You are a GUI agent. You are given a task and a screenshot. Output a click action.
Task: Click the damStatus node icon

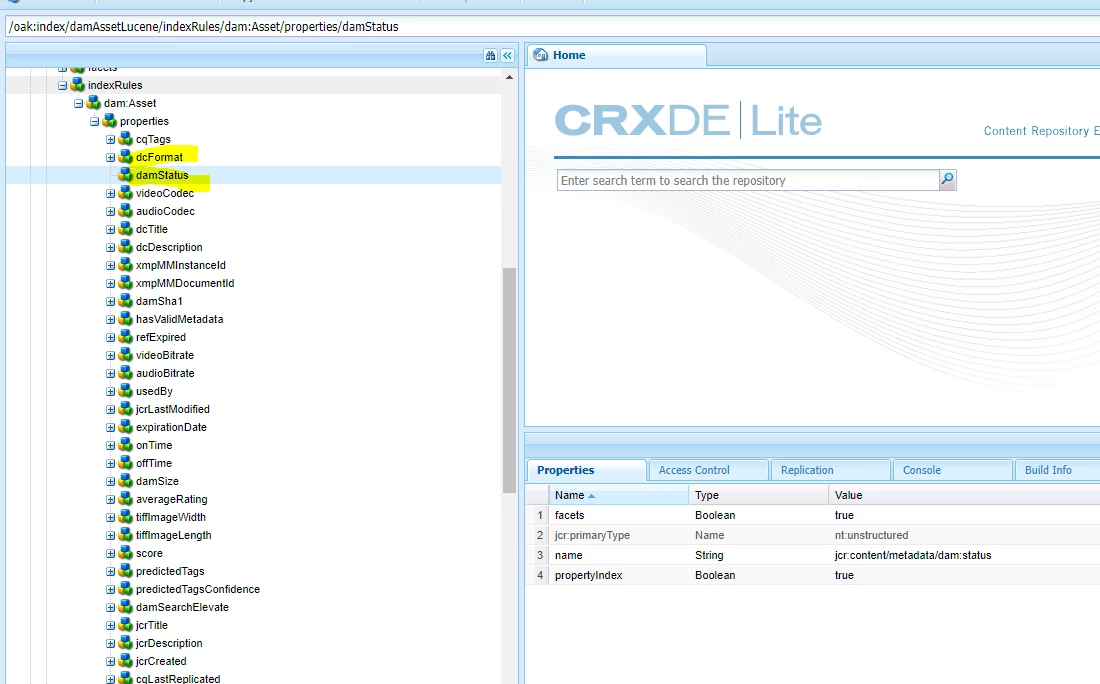tap(126, 175)
